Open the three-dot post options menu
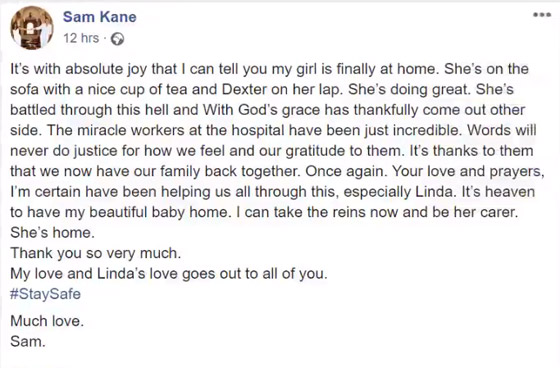The height and width of the screenshot is (368, 560). pyautogui.click(x=542, y=15)
